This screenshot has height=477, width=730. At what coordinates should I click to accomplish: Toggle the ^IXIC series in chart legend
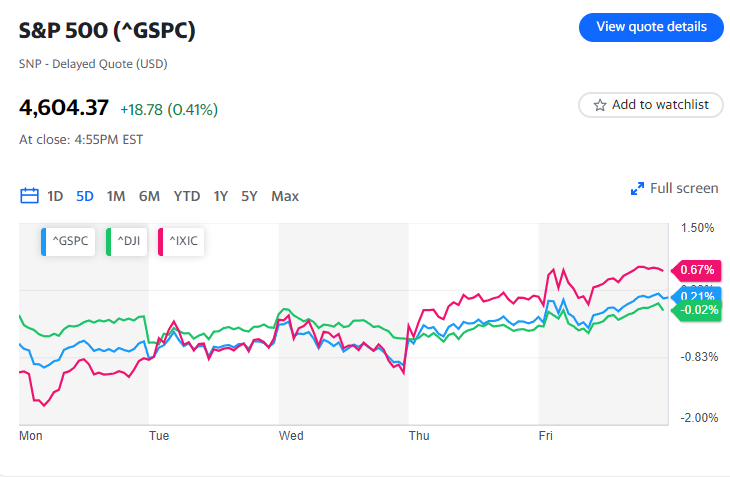(x=181, y=241)
